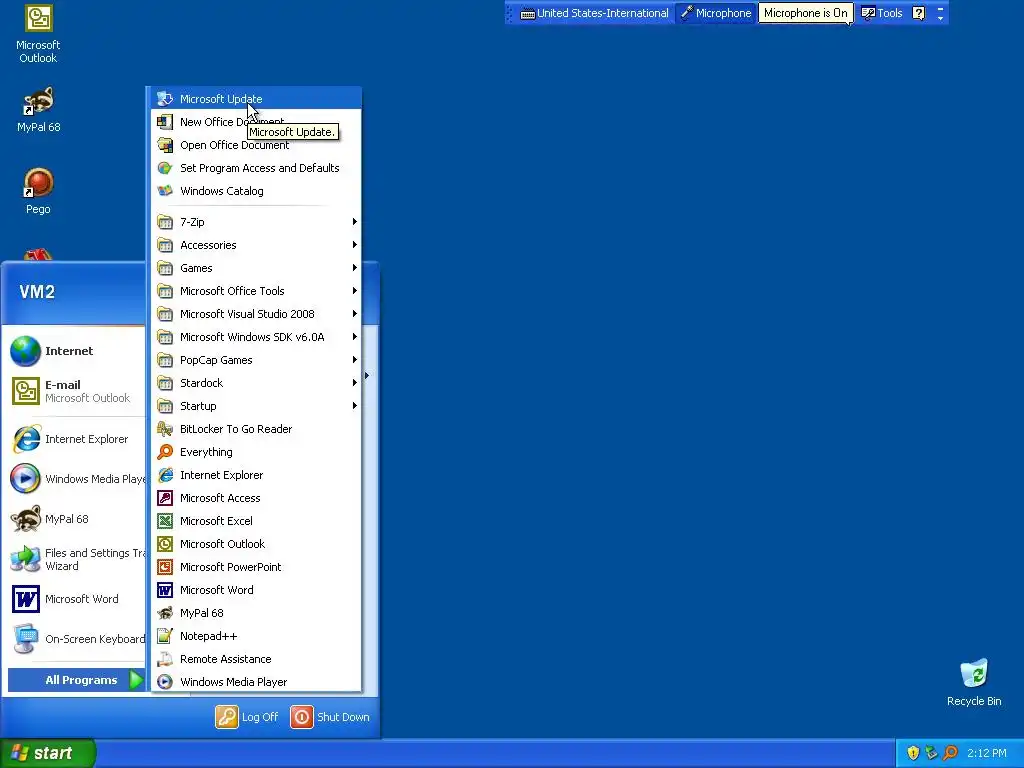Launch MyPal 68 from All Programs list
The height and width of the screenshot is (768, 1024).
click(256, 613)
